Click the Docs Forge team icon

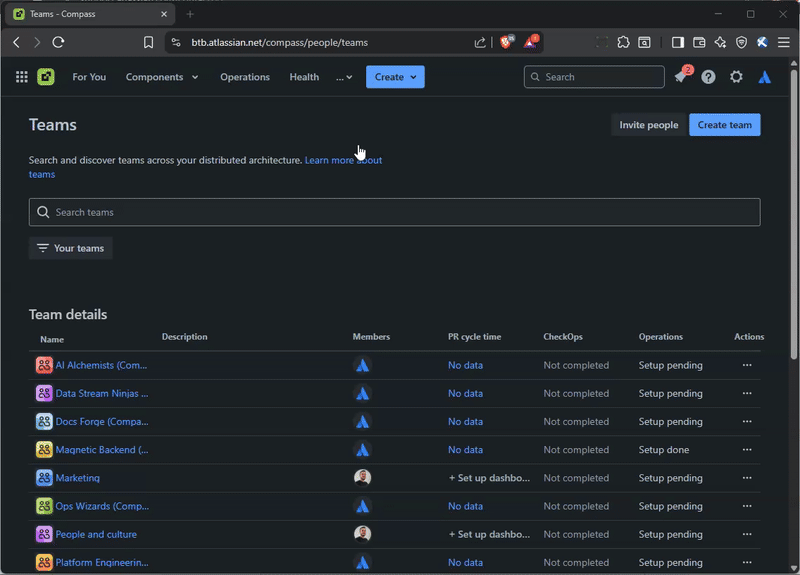tap(44, 421)
